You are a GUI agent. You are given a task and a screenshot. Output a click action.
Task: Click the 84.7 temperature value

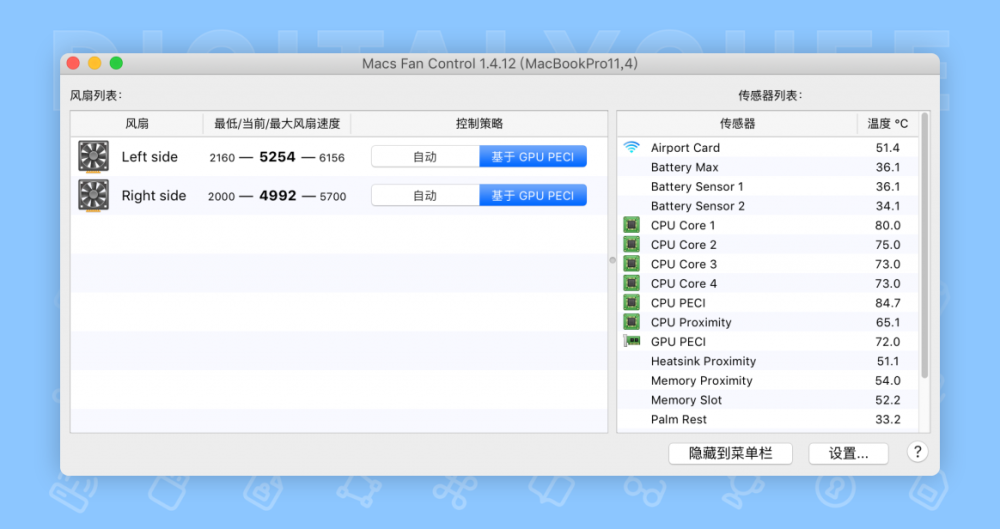coord(888,302)
